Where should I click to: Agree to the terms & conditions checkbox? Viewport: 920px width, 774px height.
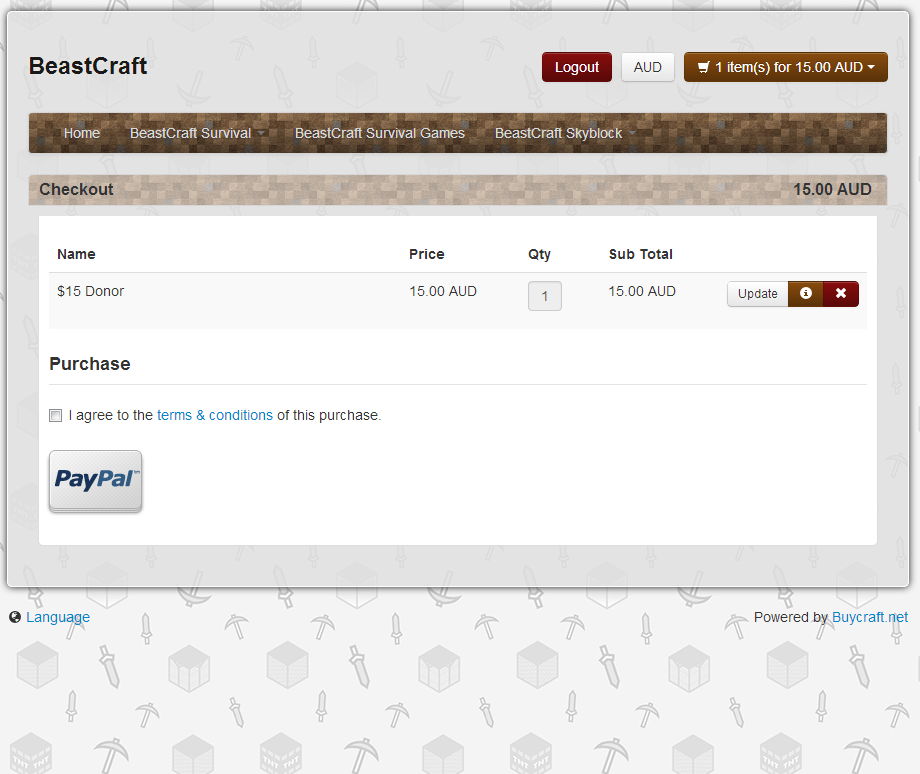pos(56,415)
